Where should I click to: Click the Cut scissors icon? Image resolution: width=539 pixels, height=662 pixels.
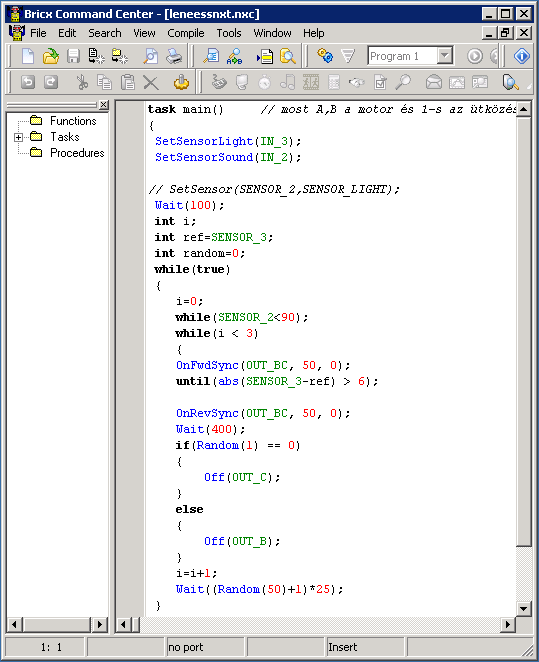pos(82,82)
